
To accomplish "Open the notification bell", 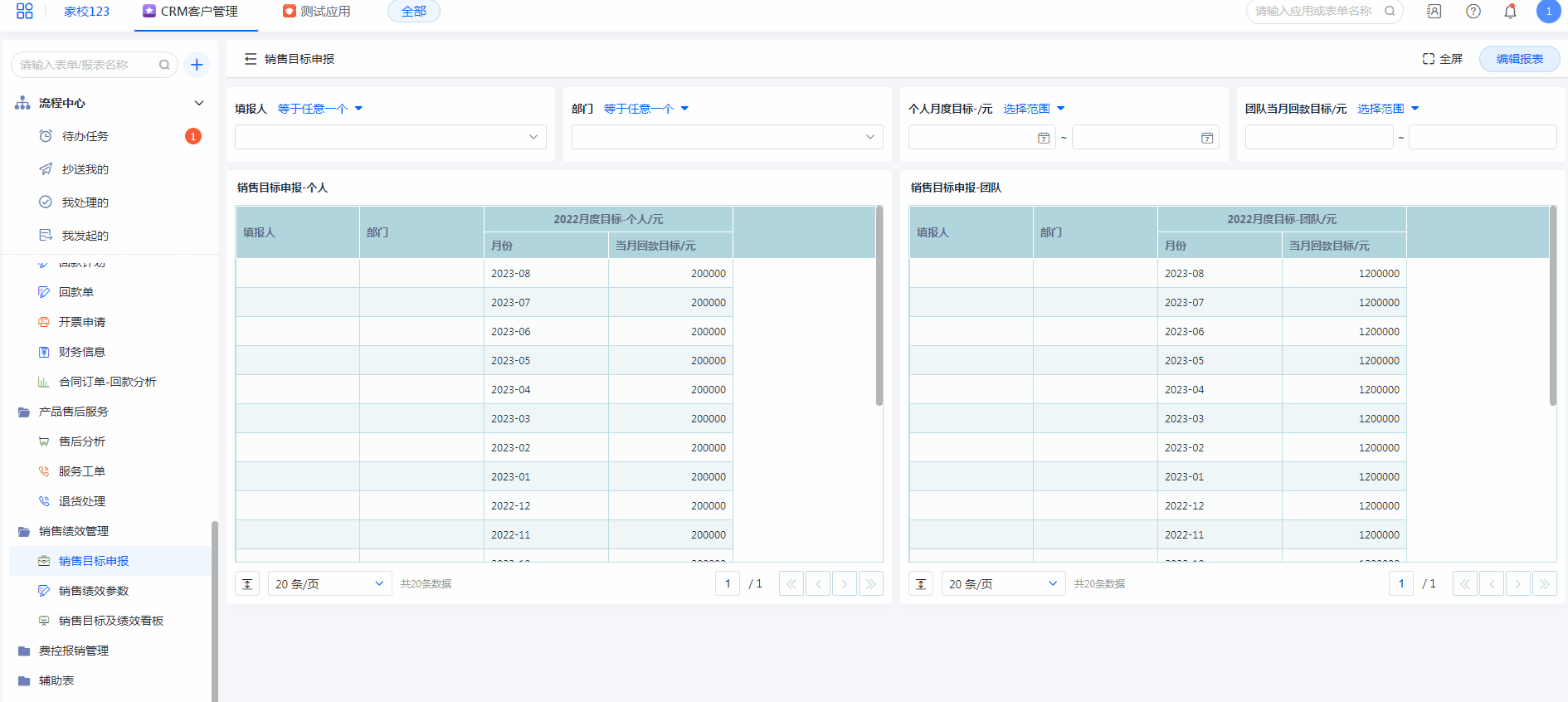I will pos(1510,12).
